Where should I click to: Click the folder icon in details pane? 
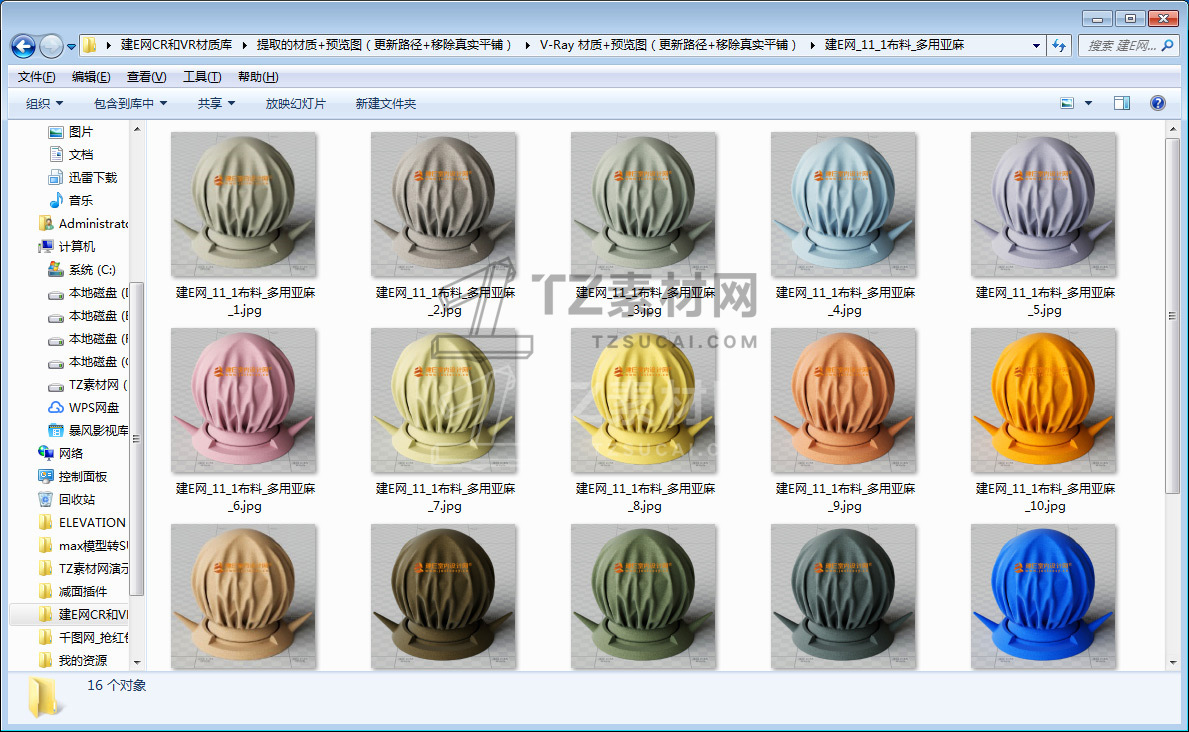click(43, 698)
